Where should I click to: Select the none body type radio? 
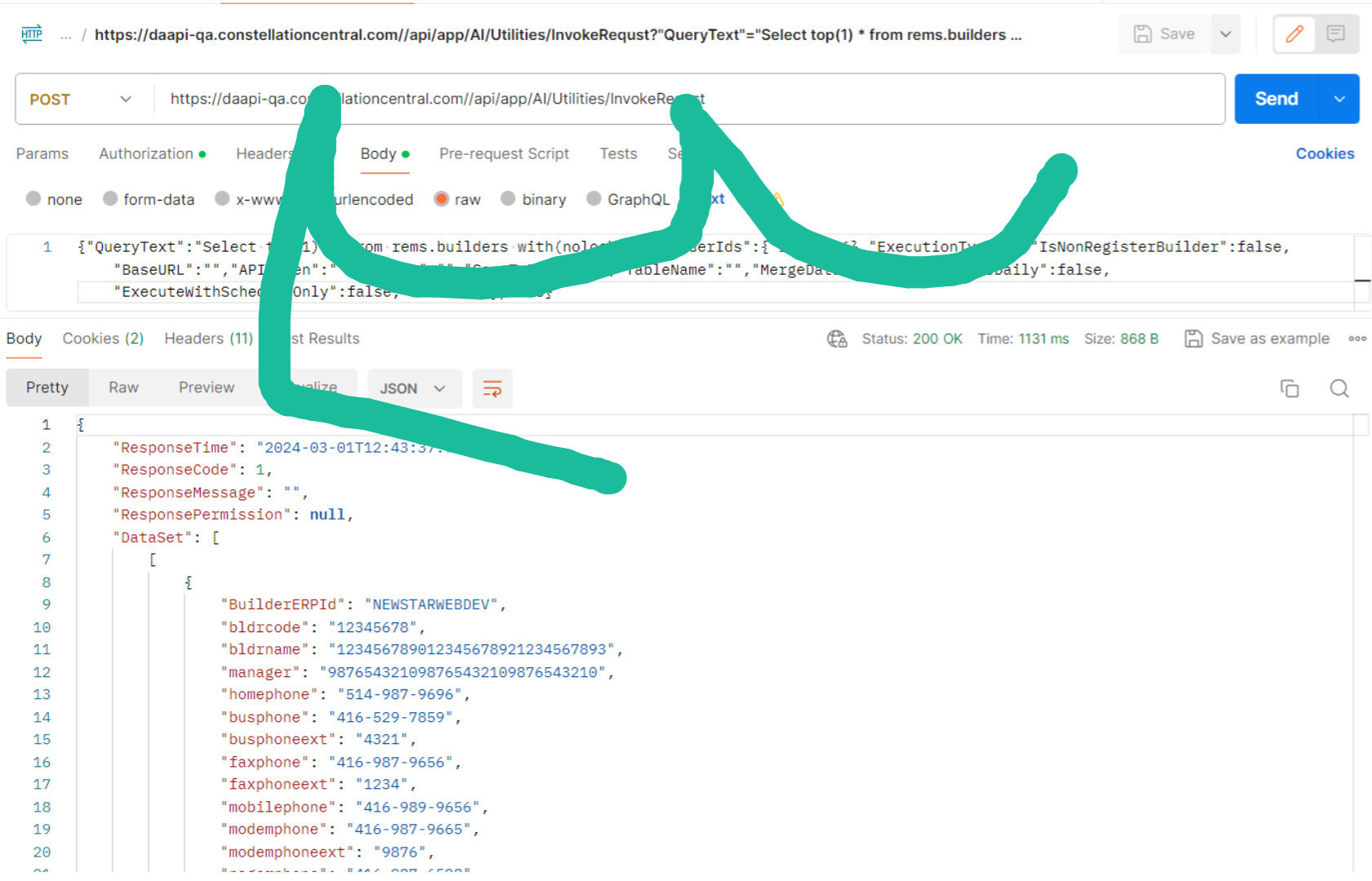click(x=33, y=199)
